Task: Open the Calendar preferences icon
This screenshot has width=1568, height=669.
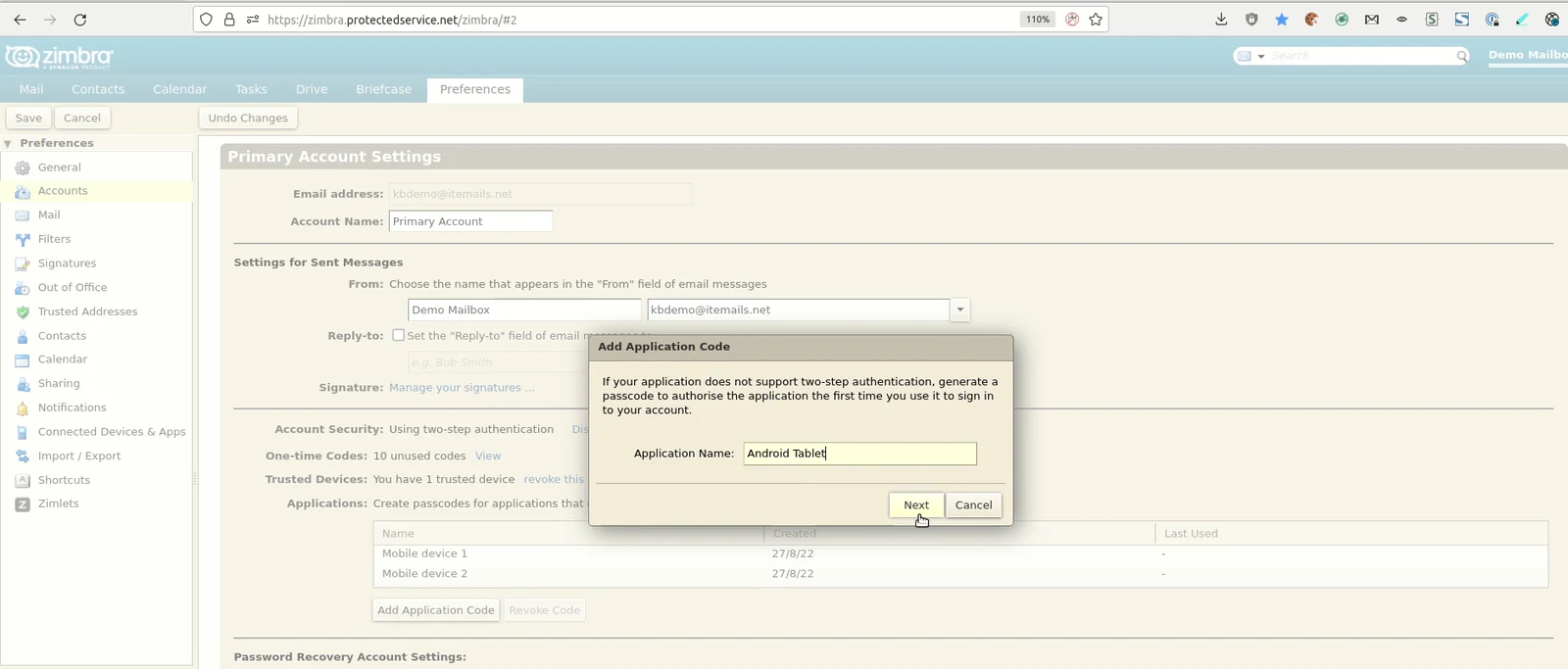Action: 23,359
